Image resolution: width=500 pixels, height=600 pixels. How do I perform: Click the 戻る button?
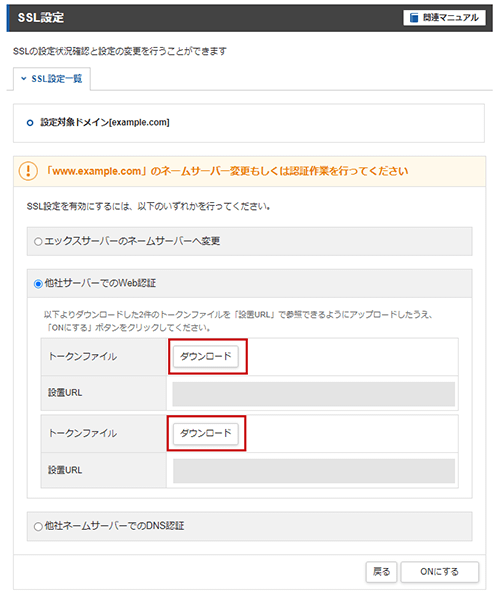[x=381, y=572]
